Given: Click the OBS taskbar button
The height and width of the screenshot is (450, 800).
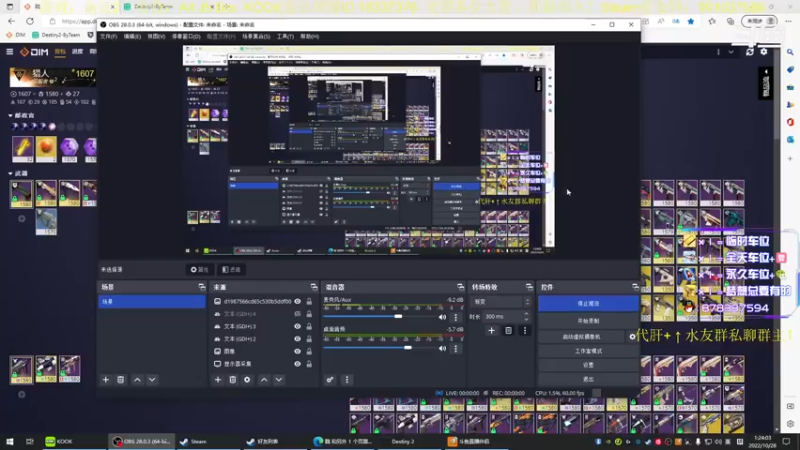Looking at the screenshot, I should click(x=142, y=441).
